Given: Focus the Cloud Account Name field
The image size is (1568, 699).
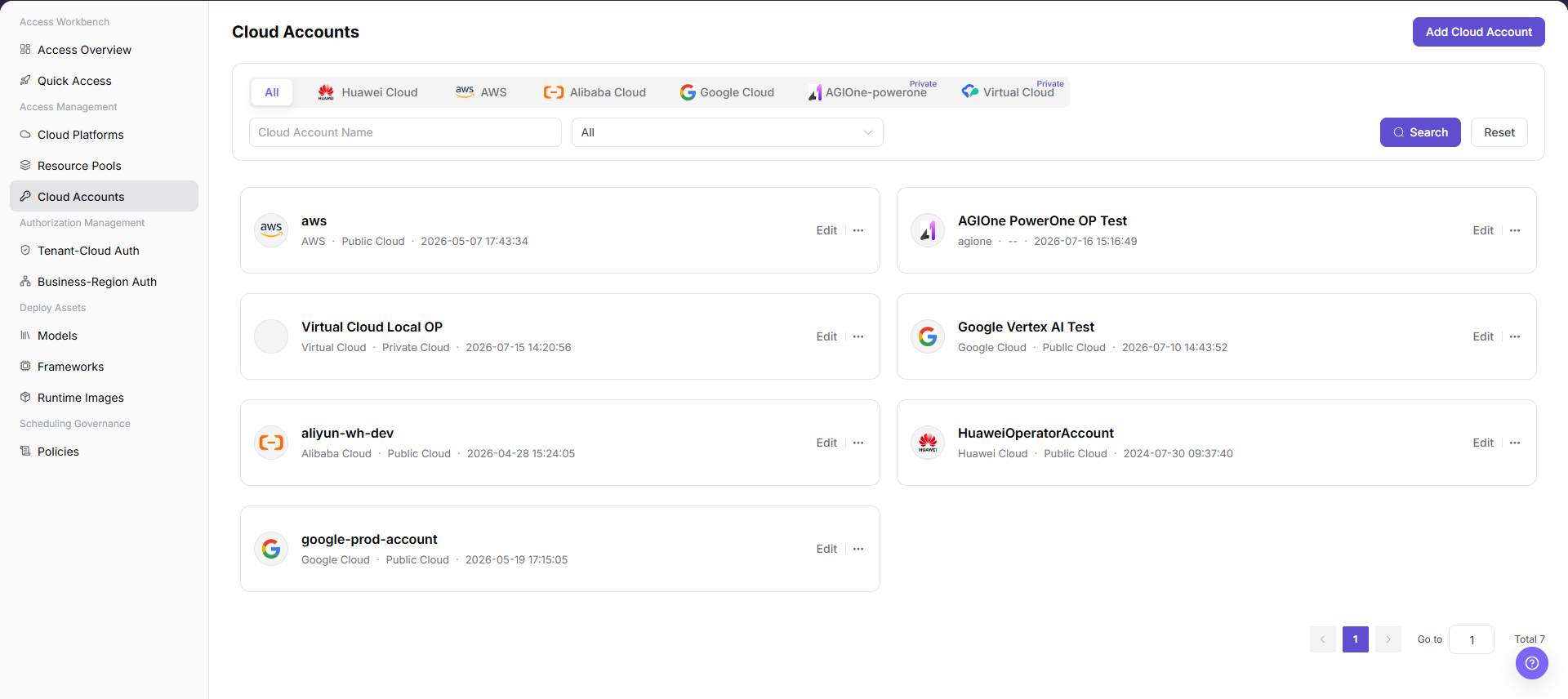Looking at the screenshot, I should click(405, 132).
